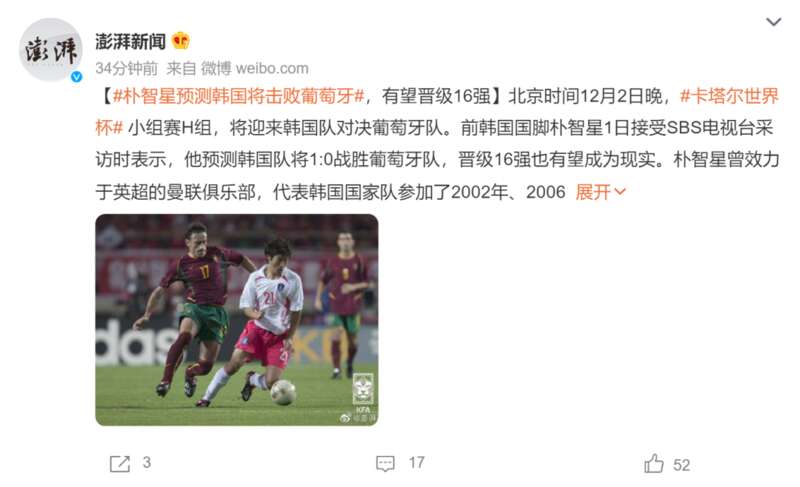Click the comment count 17

click(416, 463)
